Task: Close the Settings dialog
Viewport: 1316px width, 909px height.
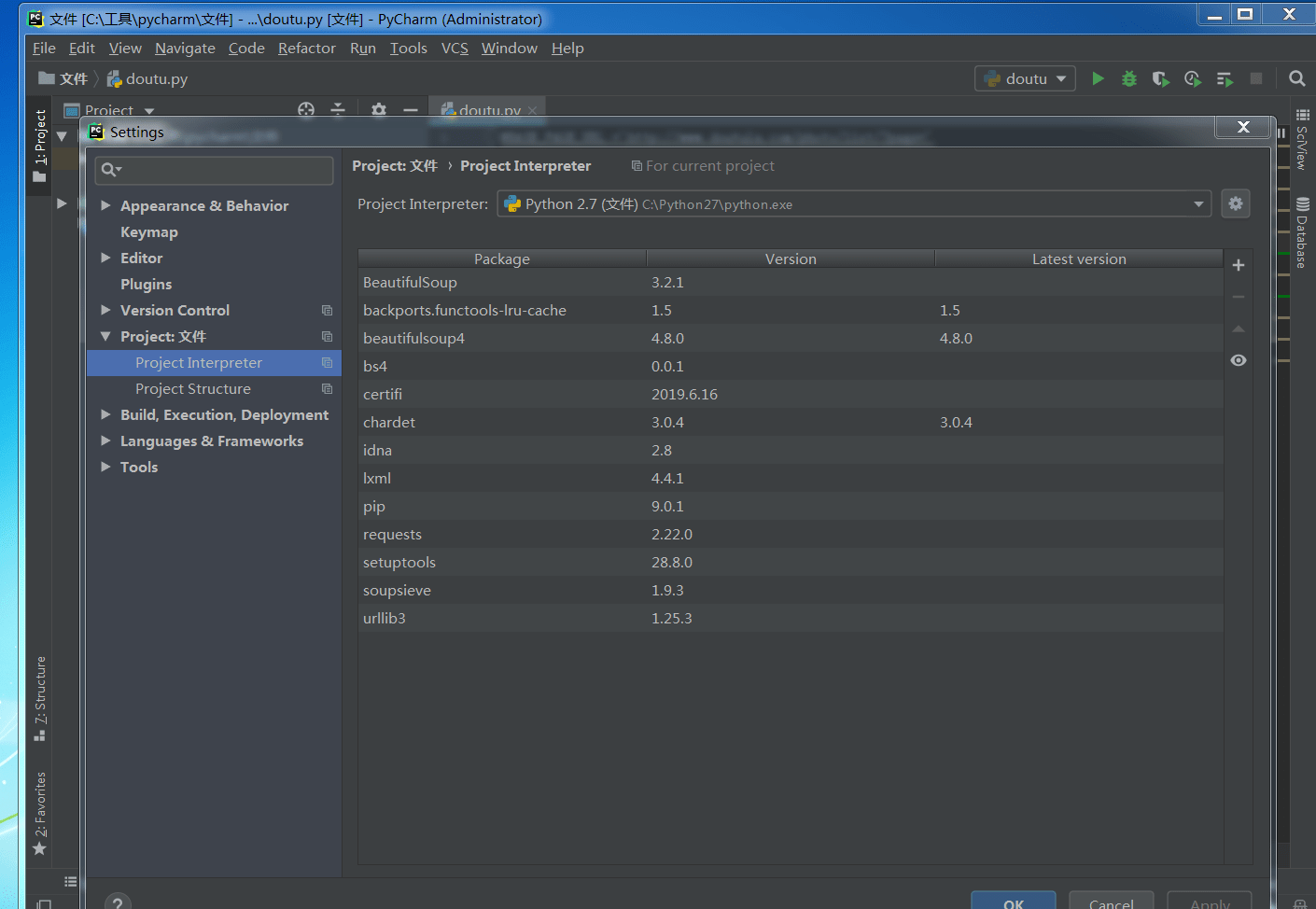Action: [x=1243, y=127]
